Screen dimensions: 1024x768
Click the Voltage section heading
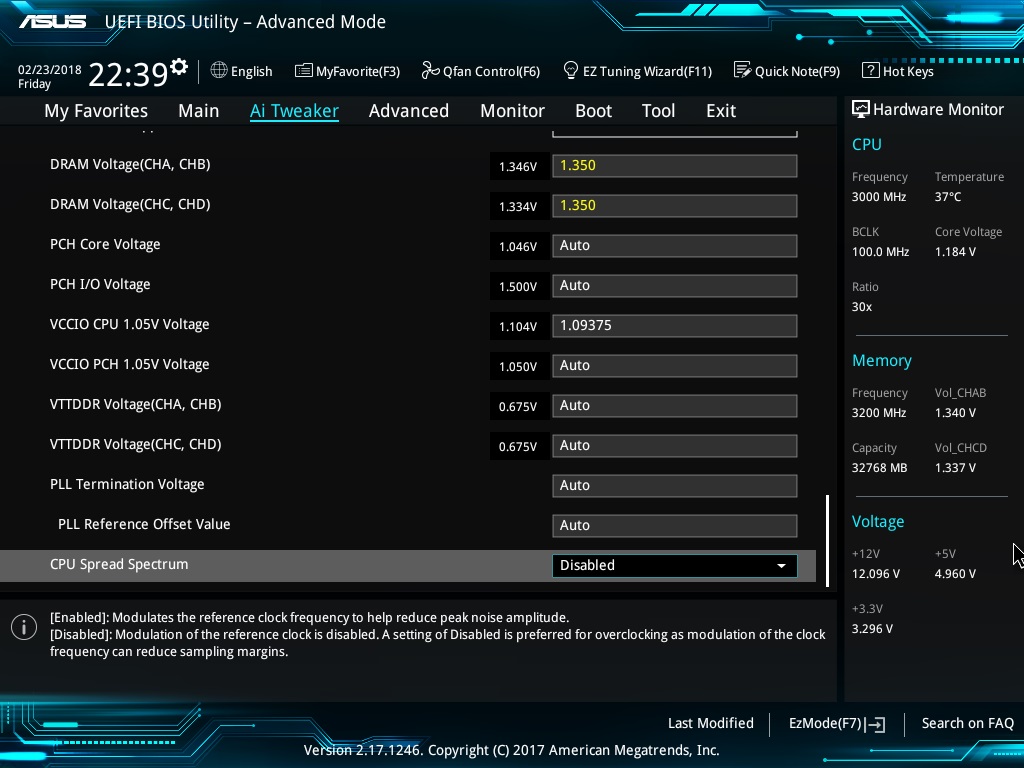click(878, 522)
